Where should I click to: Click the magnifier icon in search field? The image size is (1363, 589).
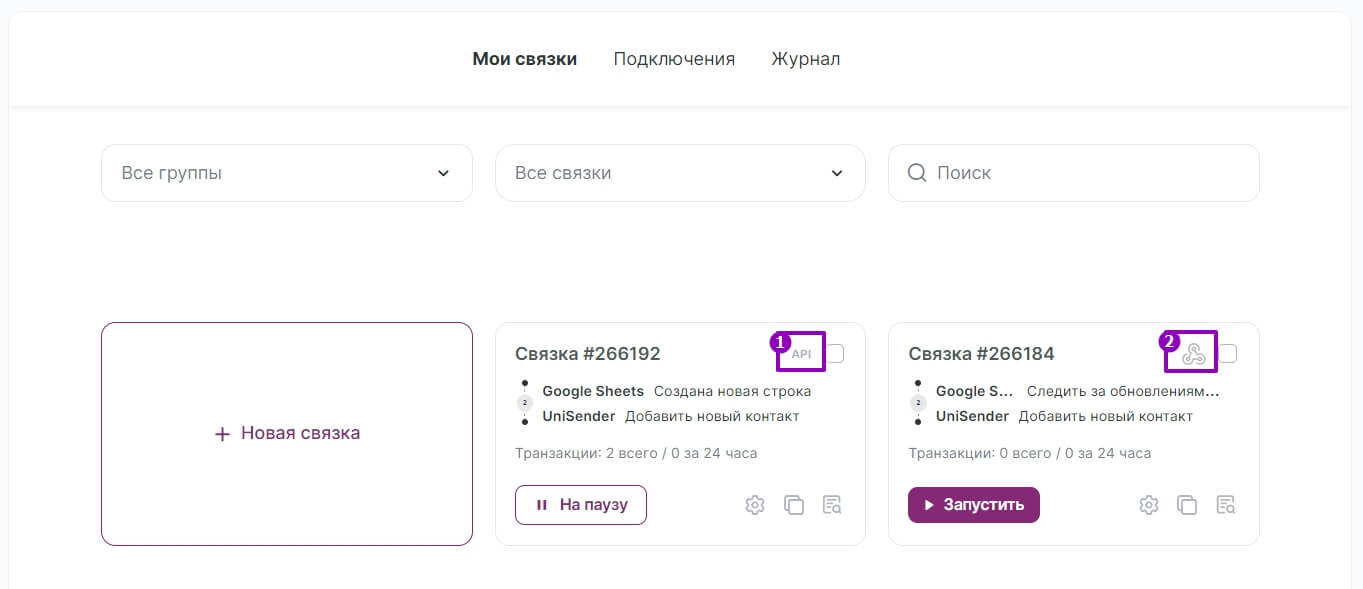coord(916,173)
